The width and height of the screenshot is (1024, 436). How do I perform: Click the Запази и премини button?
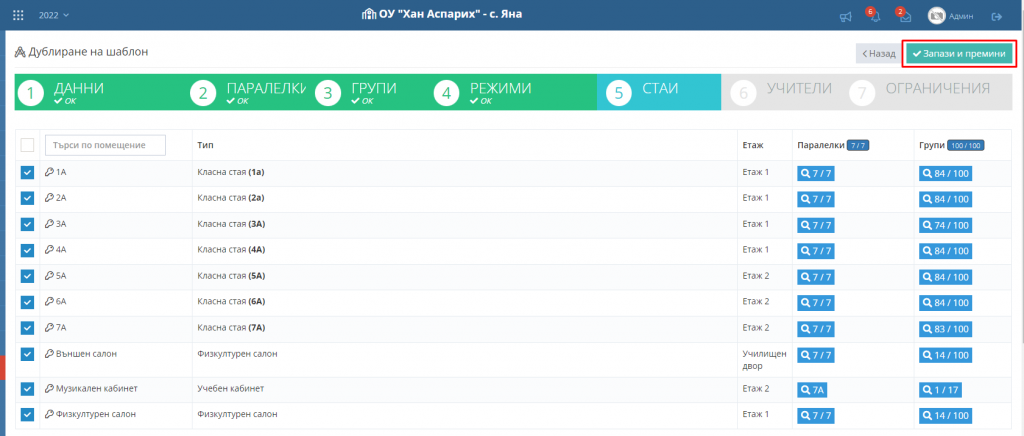pos(958,53)
